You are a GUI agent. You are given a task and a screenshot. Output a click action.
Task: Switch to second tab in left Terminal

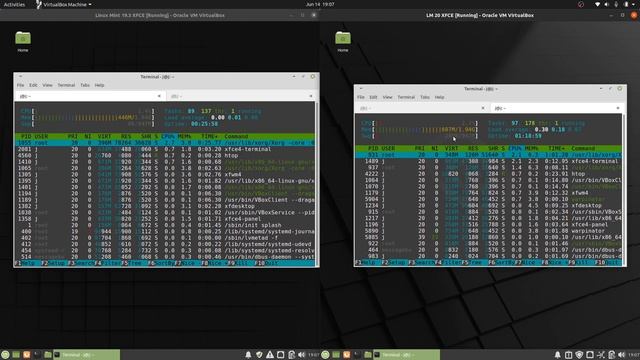pyautogui.click(x=241, y=96)
